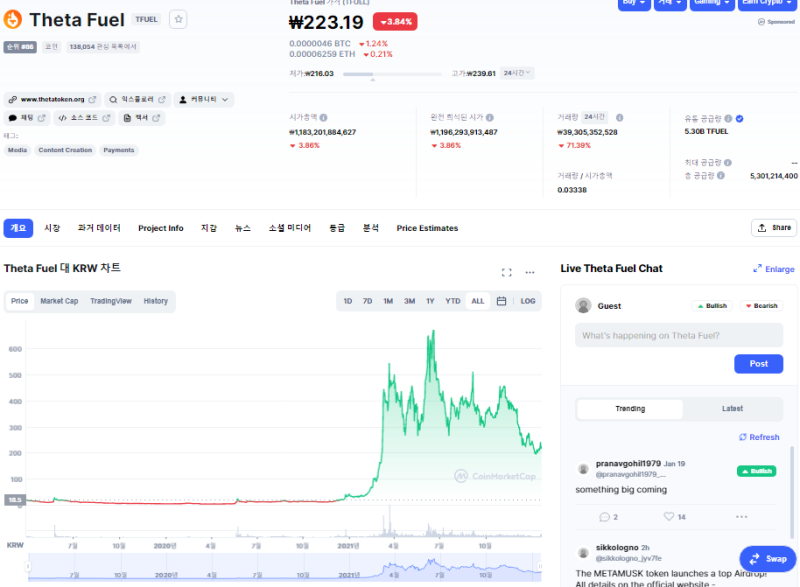This screenshot has height=587, width=800.
Task: Open the social media tab
Action: (x=290, y=228)
